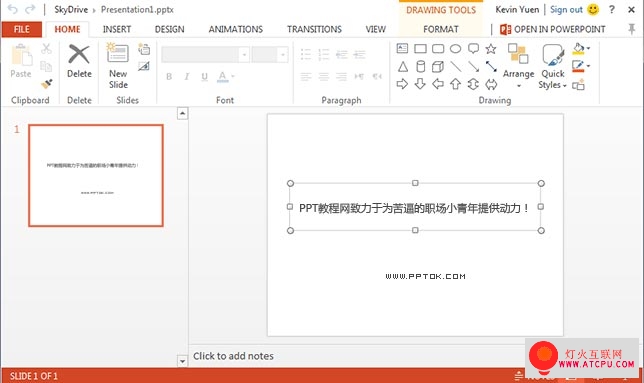
Task: Select the Triangle shape
Action: click(402, 67)
